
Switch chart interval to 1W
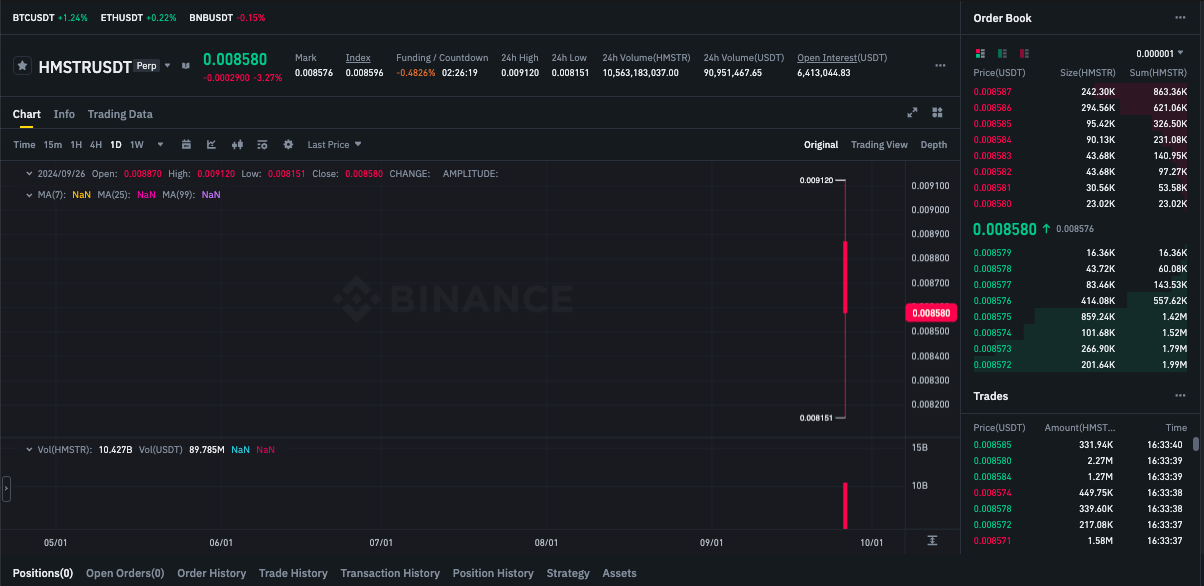tap(137, 145)
